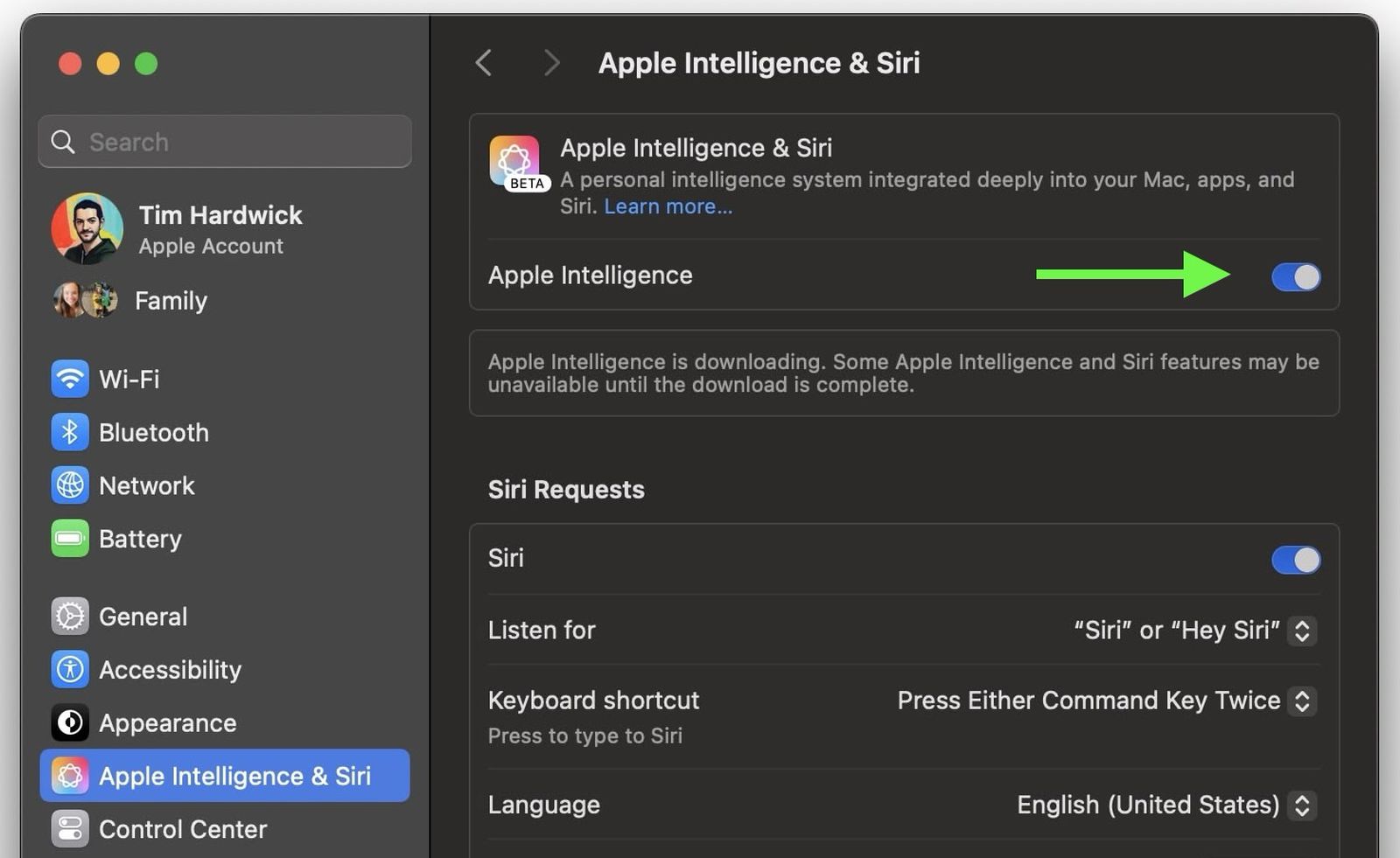Disable the Apple Intelligence toggle
The height and width of the screenshot is (858, 1400).
[x=1295, y=277]
